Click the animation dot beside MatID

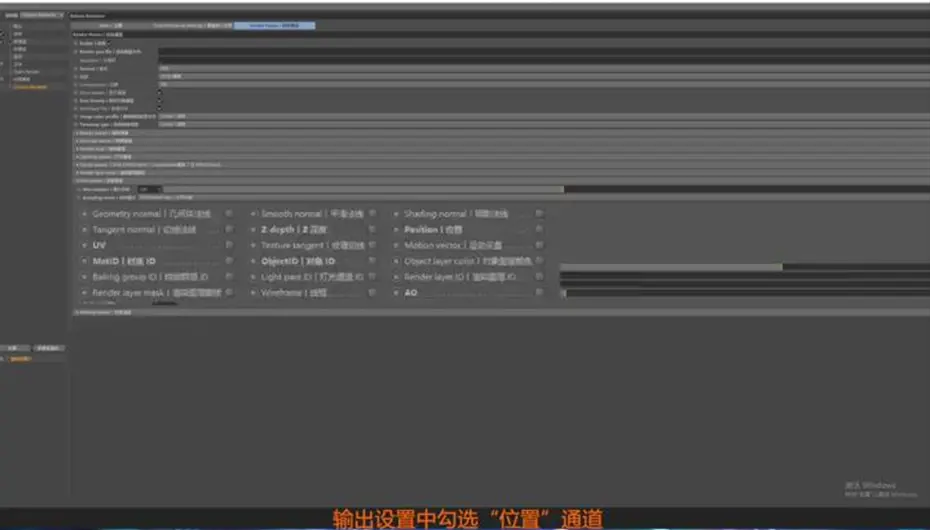(85, 261)
